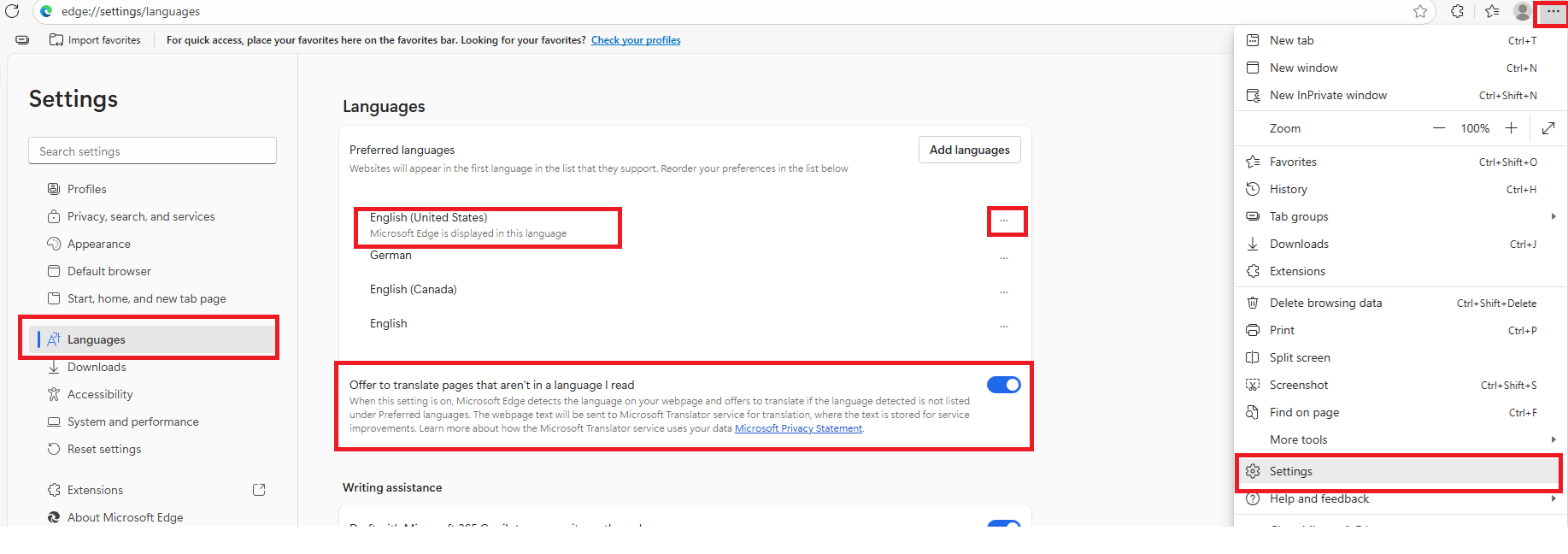Expand the More tools submenu
1568x554 pixels.
point(1553,439)
